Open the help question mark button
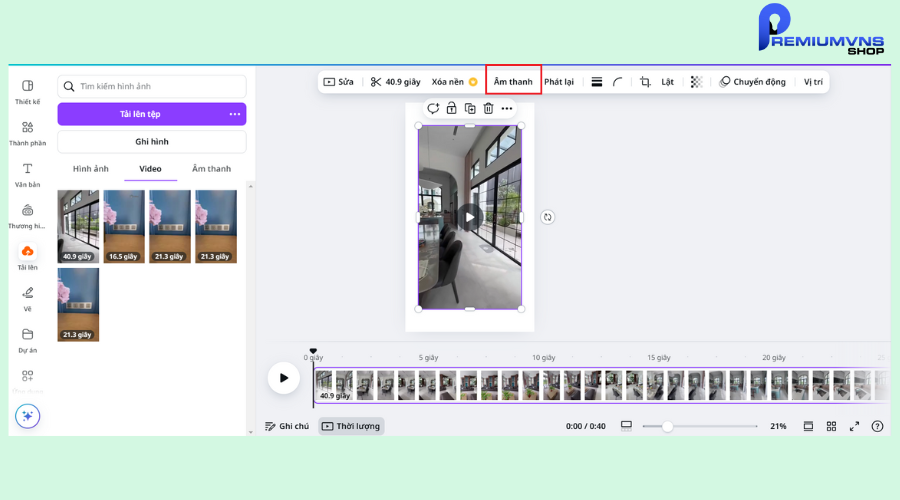Screen dimensions: 900x500 877,426
